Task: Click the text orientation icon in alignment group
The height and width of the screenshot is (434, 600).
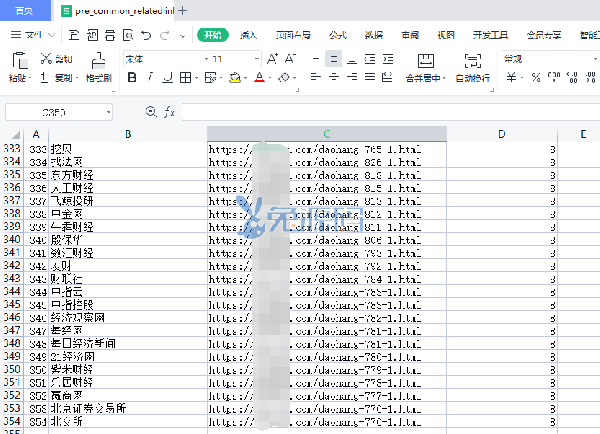Action: pyautogui.click(x=387, y=77)
